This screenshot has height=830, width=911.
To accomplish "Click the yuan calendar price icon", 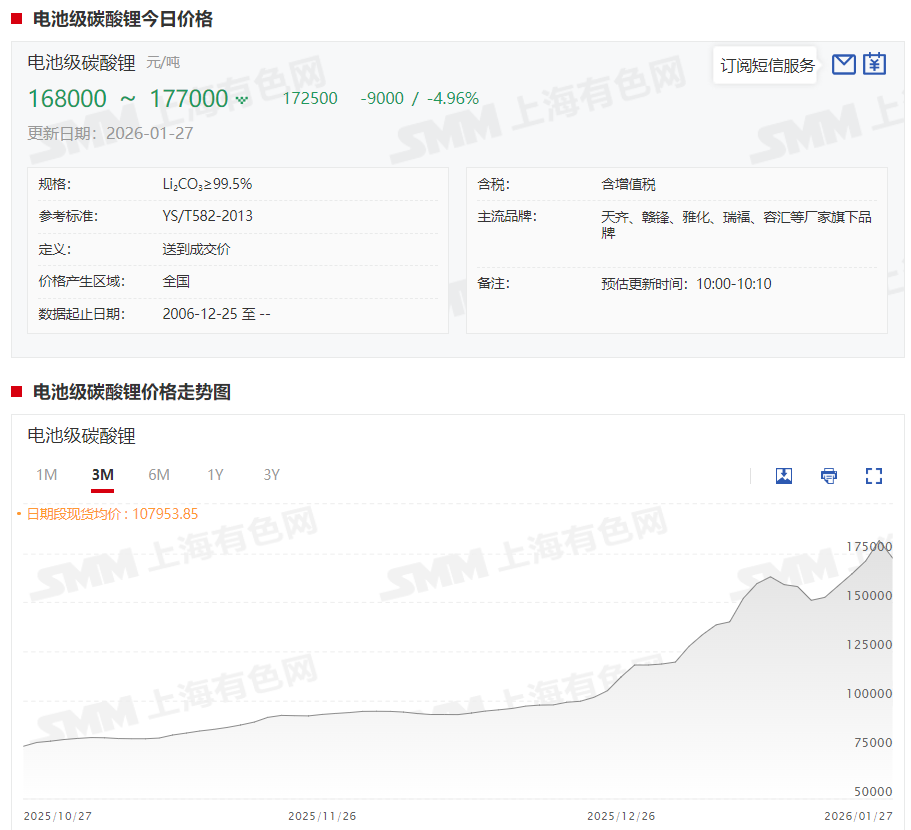I will pos(875,65).
